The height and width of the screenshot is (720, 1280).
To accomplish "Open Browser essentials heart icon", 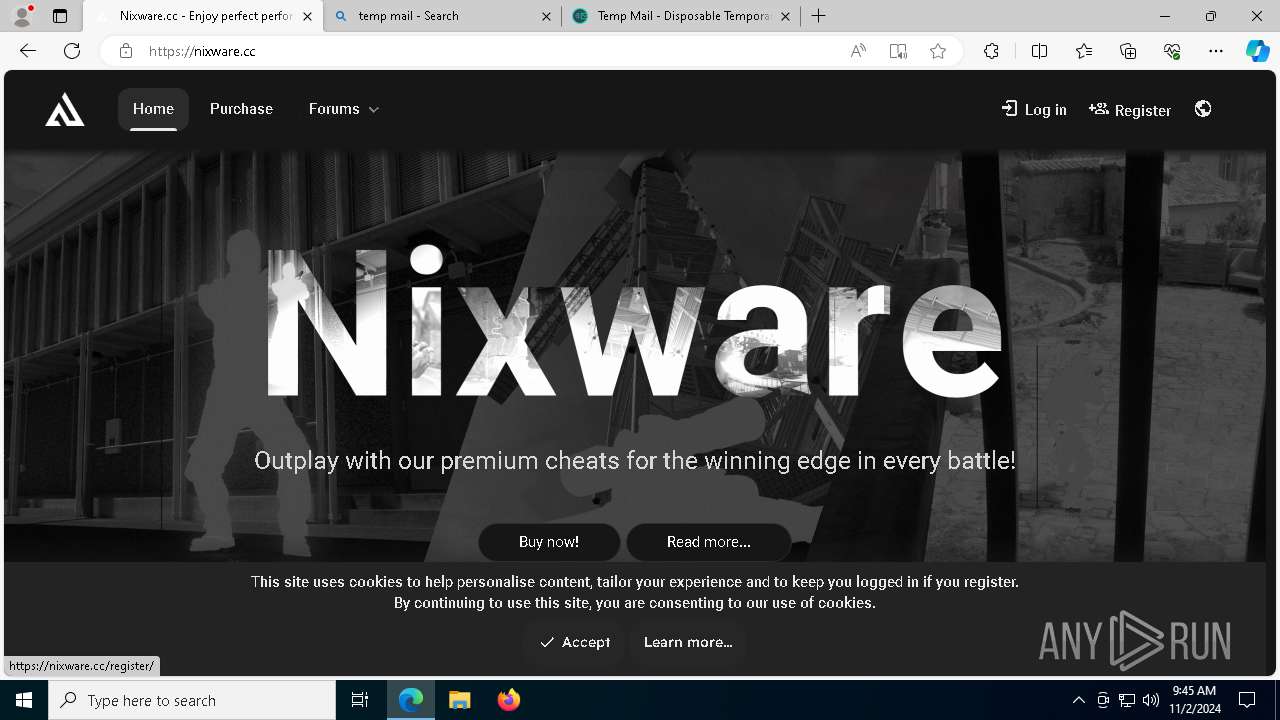I will tap(1172, 51).
